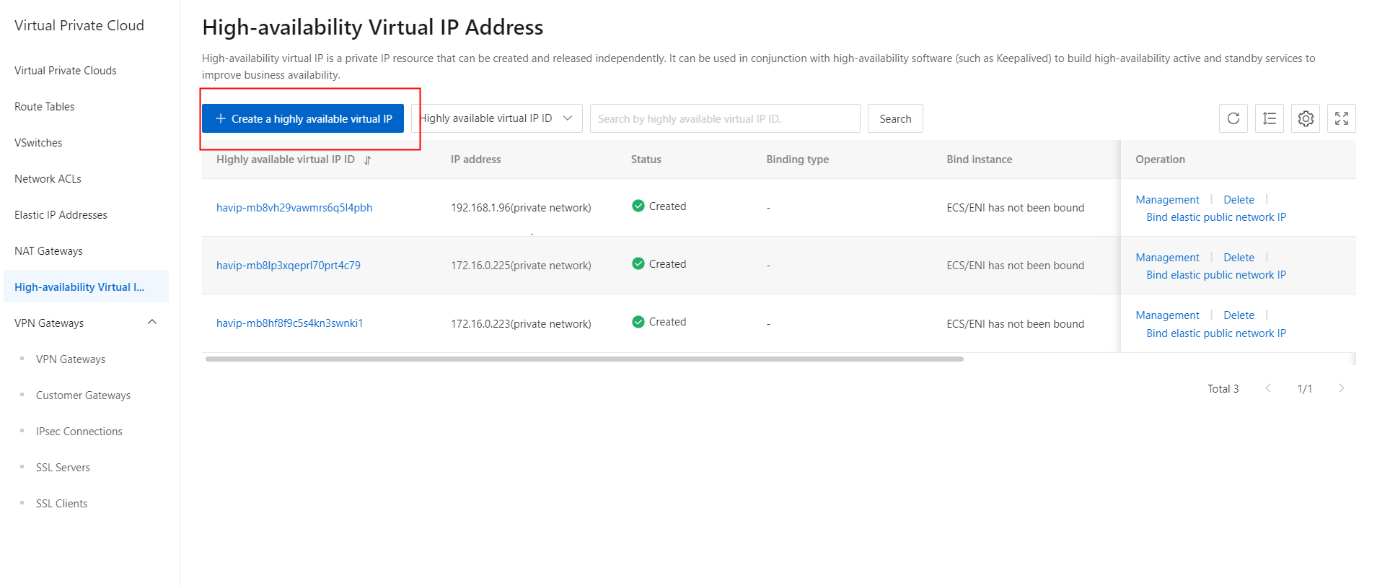Open the search filter type dropdown

coord(497,119)
